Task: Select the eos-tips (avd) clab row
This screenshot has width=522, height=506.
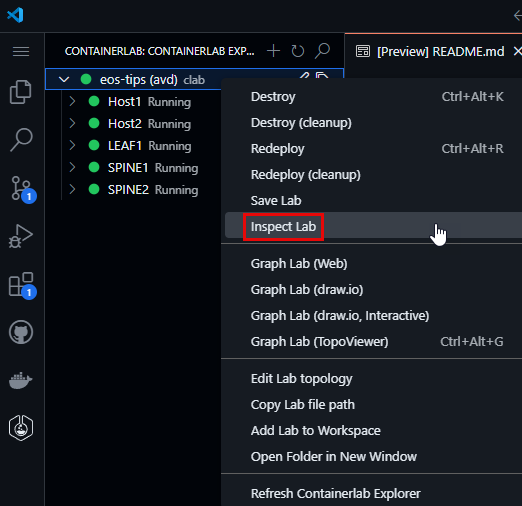Action: 194,79
